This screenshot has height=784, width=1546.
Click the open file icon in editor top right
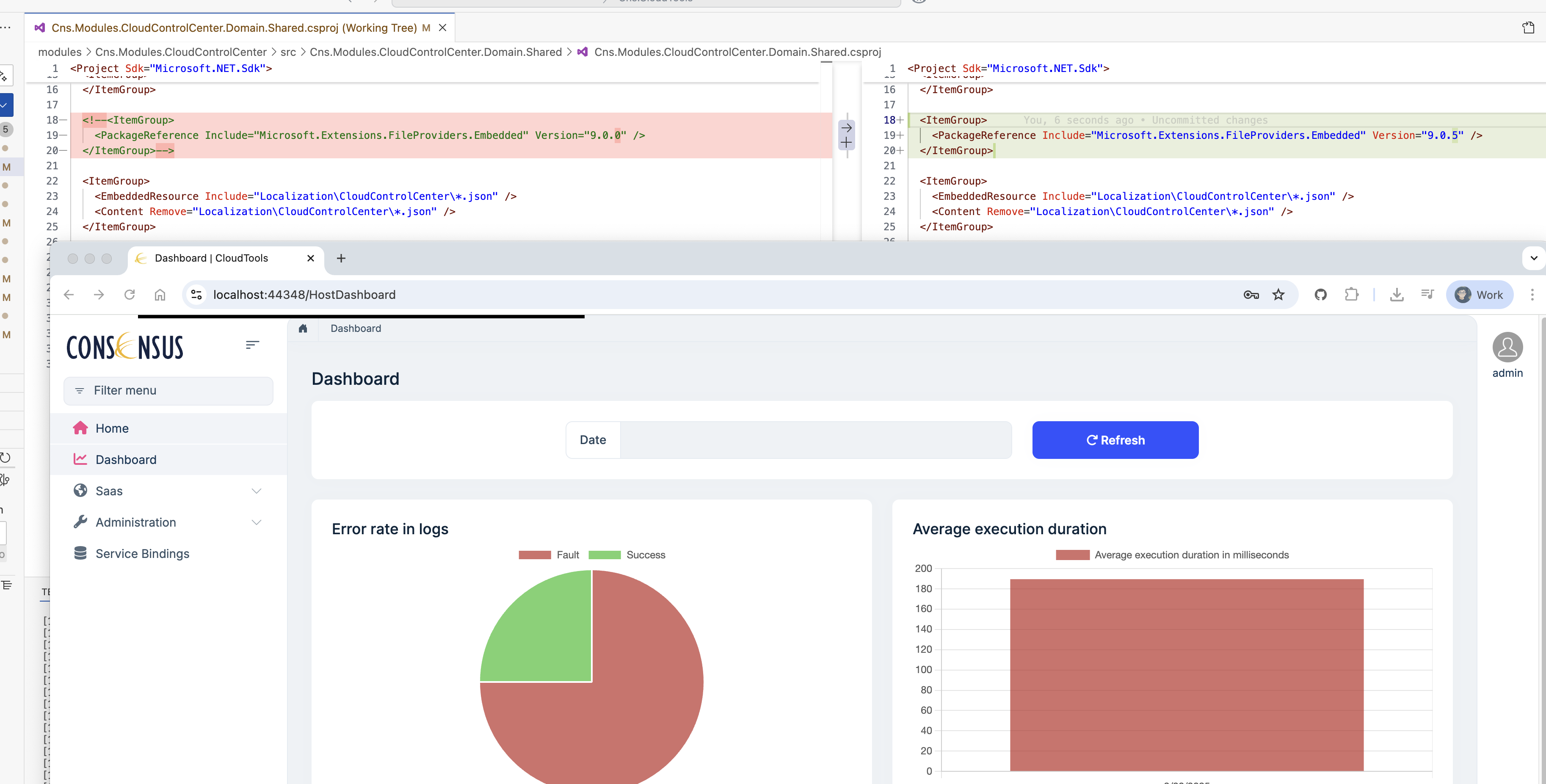(1528, 28)
